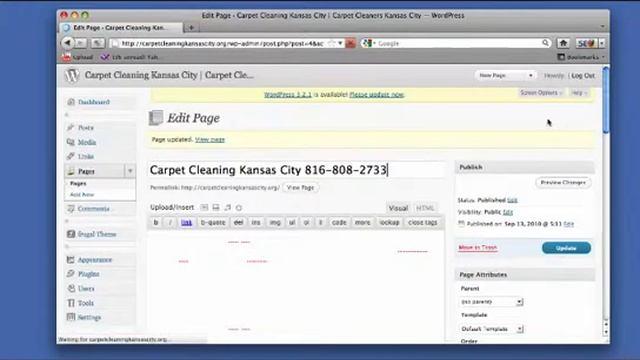Edit the Public visibility link
Screen dimensions: 640x360
(x=508, y=212)
